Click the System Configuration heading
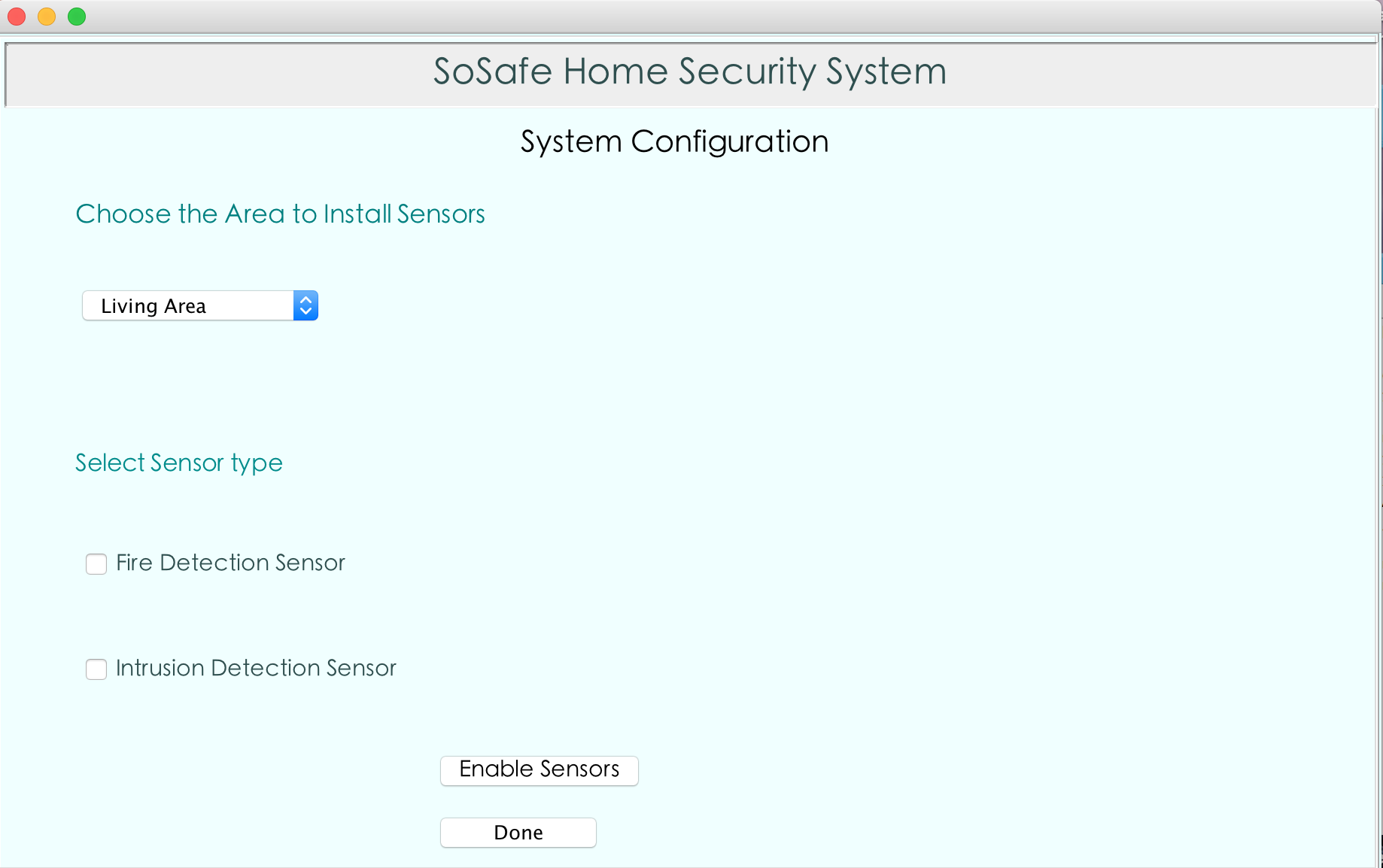Image resolution: width=1383 pixels, height=868 pixels. (674, 141)
